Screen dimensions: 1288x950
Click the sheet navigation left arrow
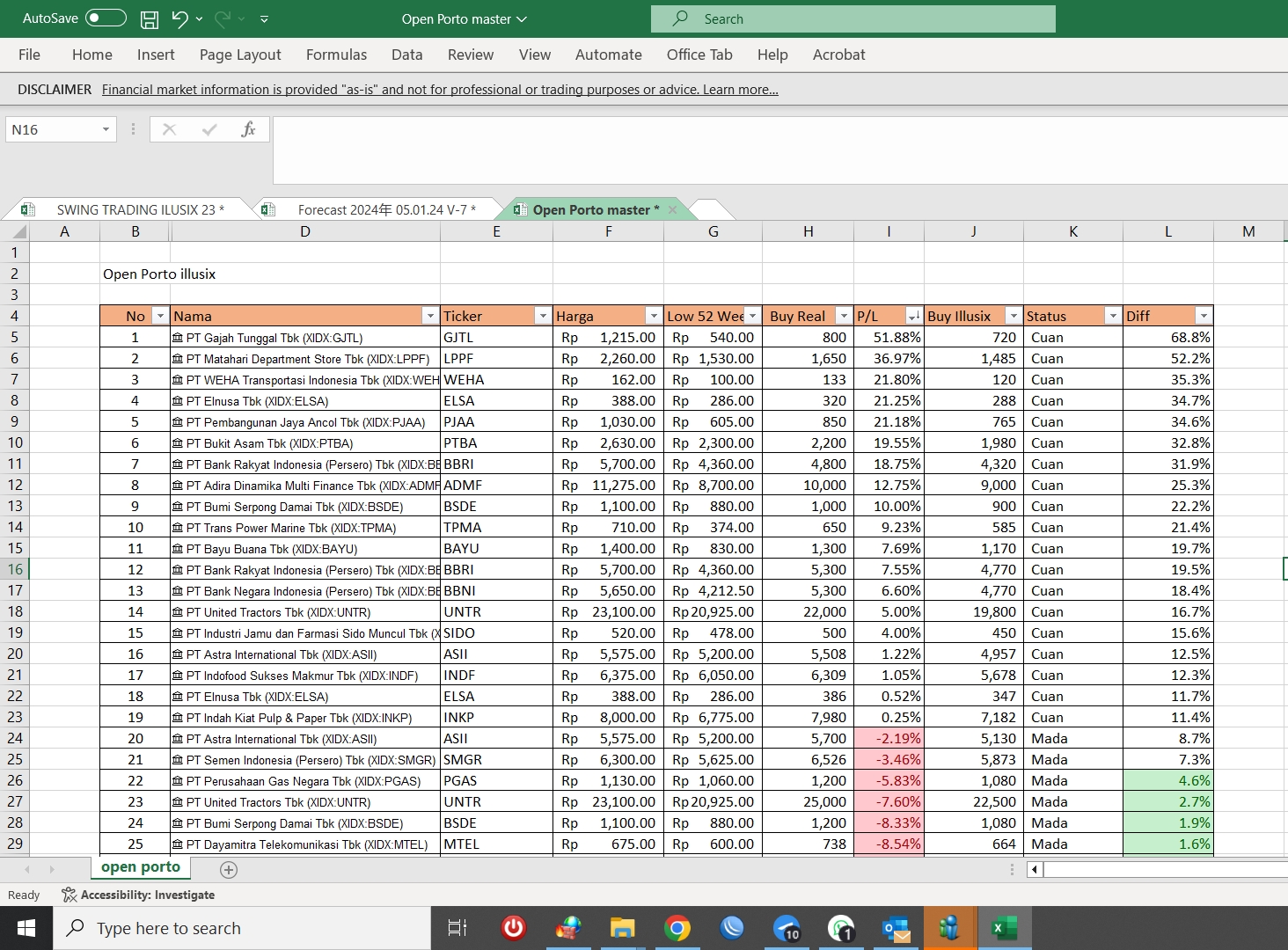tap(27, 870)
